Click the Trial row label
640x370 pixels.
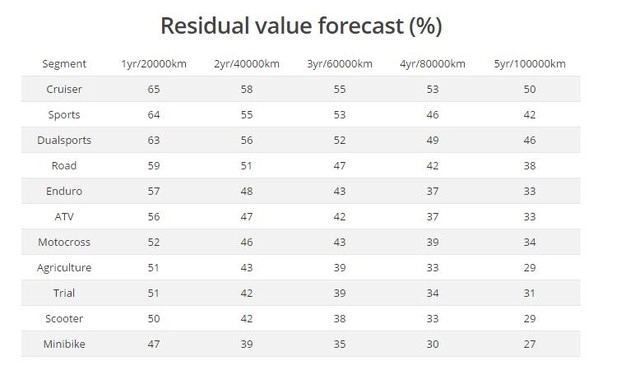click(64, 293)
